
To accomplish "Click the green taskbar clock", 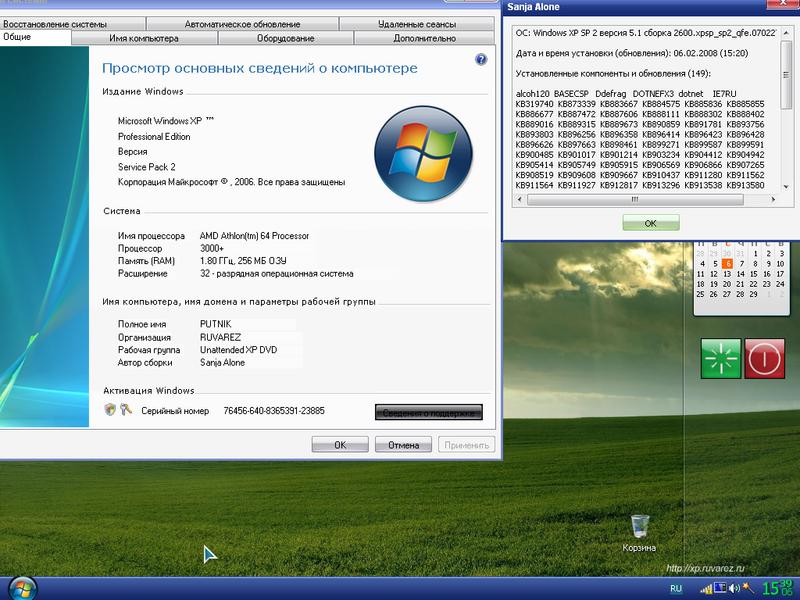I will coord(777,588).
